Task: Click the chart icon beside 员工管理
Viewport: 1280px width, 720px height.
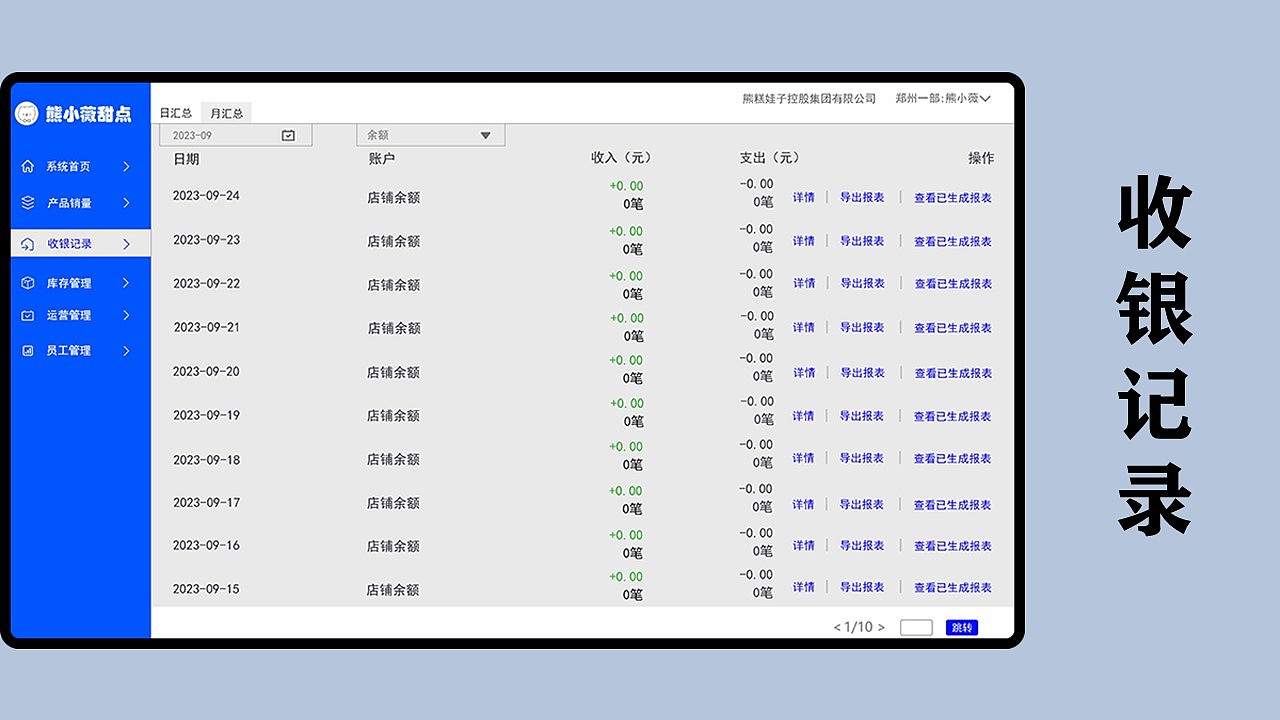Action: click(28, 351)
